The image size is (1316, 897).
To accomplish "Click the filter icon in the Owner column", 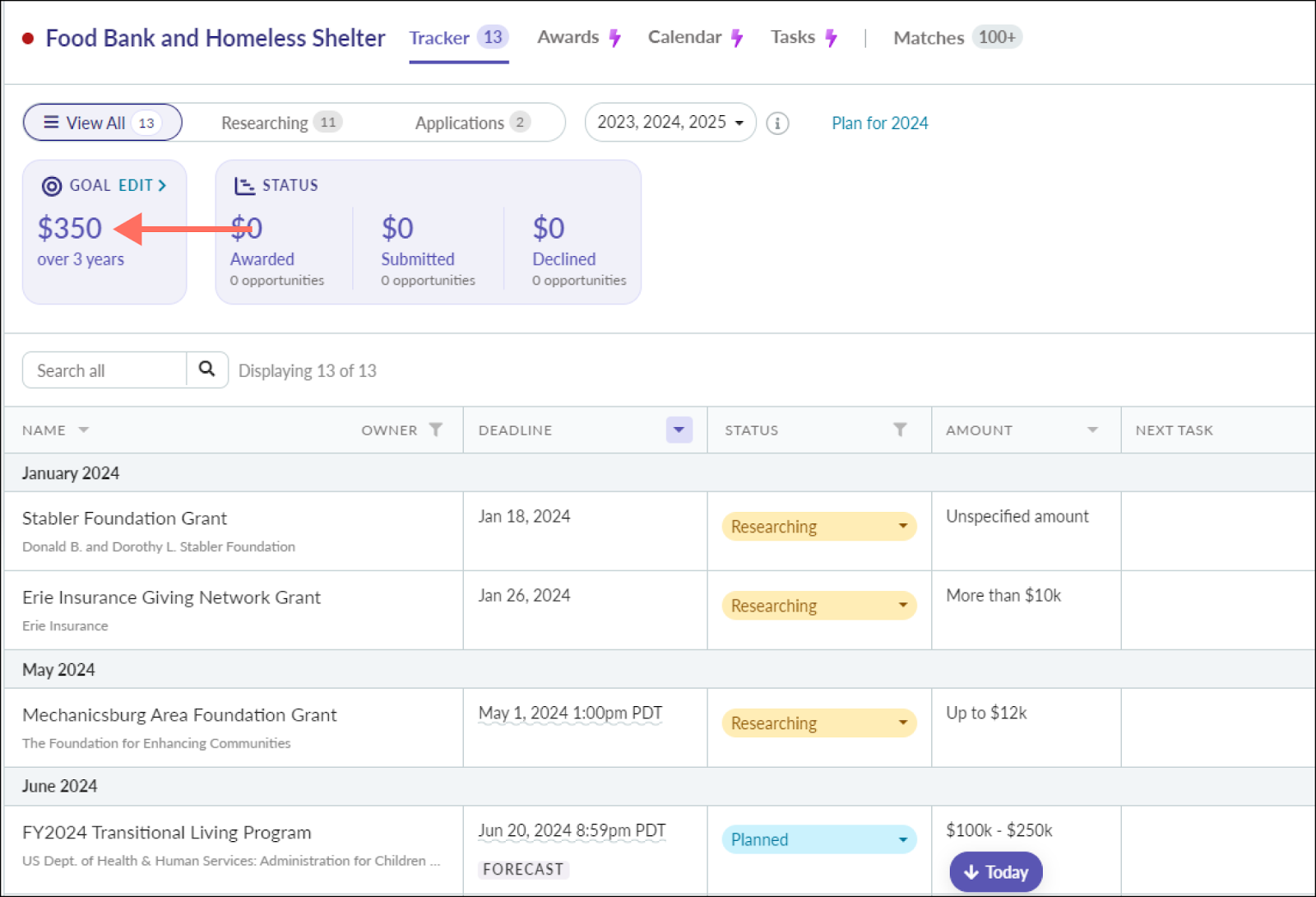I will click(x=435, y=429).
